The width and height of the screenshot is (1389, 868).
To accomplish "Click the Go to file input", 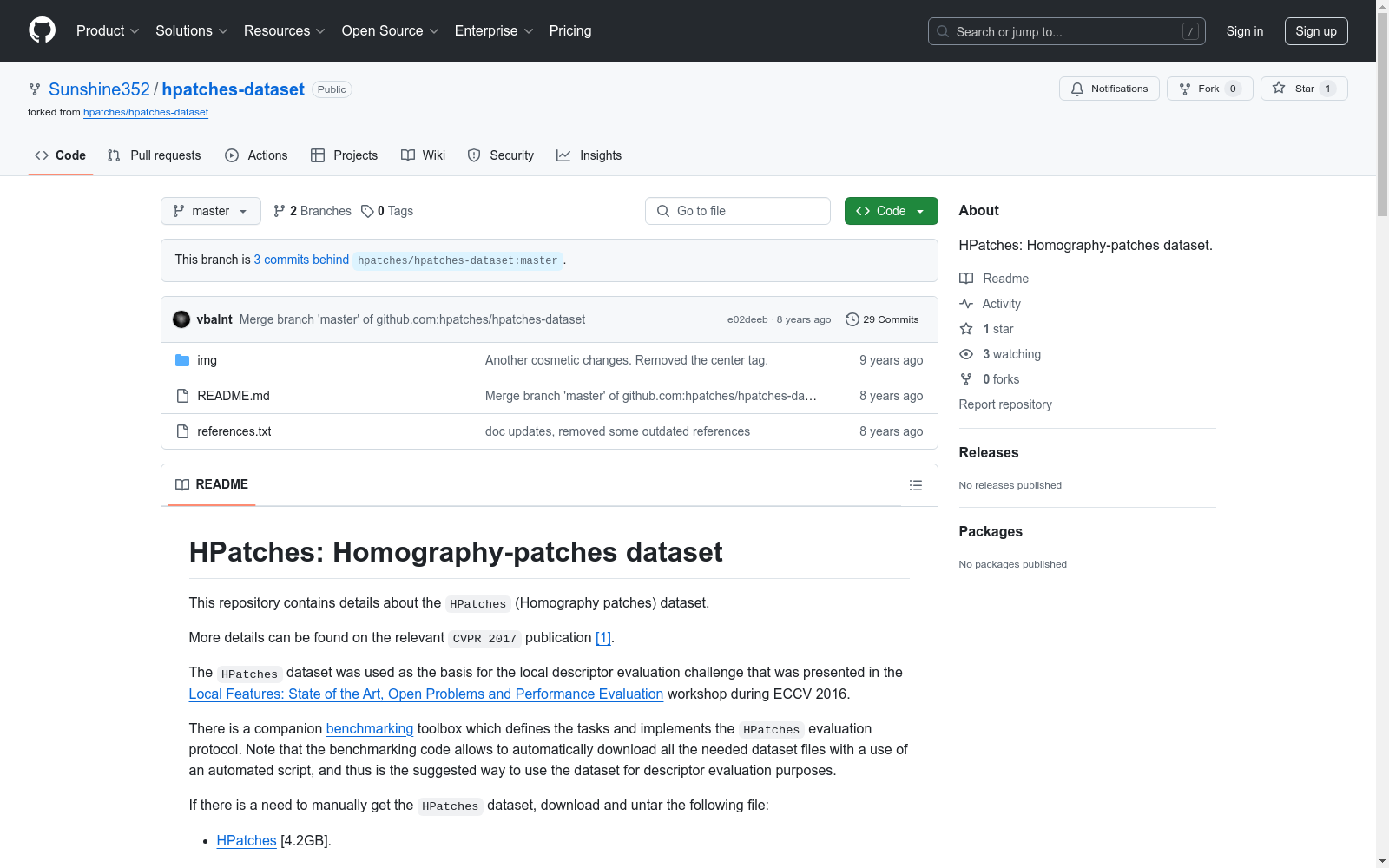I will pos(738,211).
